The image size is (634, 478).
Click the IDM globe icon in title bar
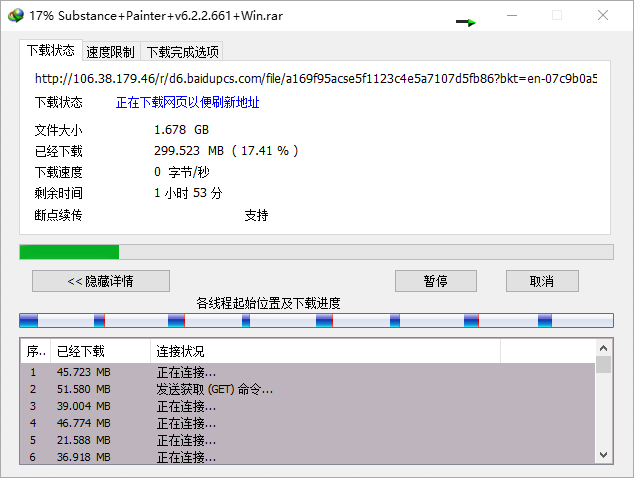pos(16,15)
